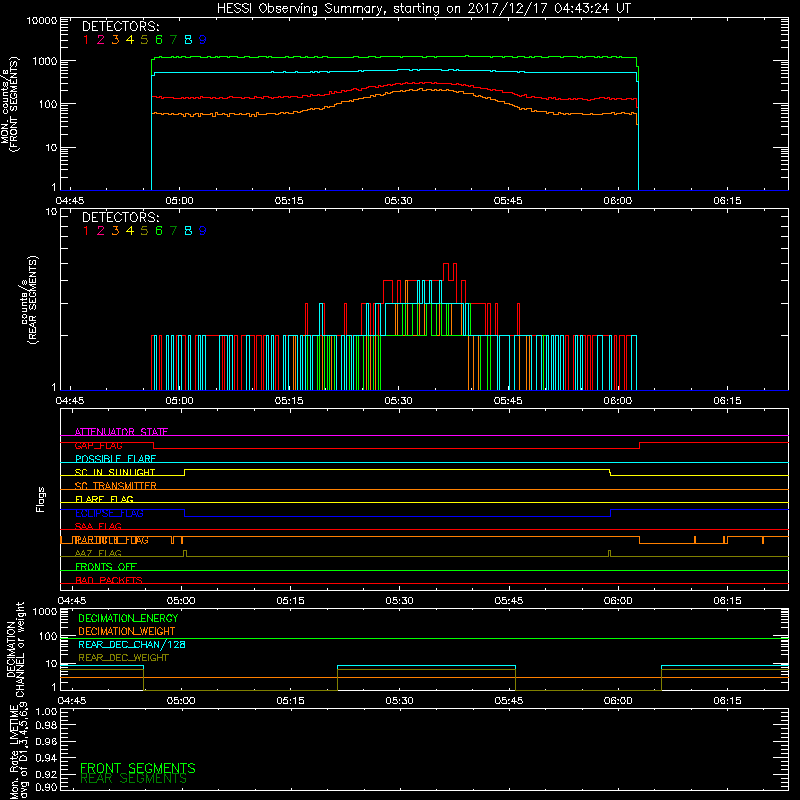Click MON. counts/s (FRONT SEGMENTS) axis title
This screenshot has width=800, height=800.
click(x=9, y=105)
